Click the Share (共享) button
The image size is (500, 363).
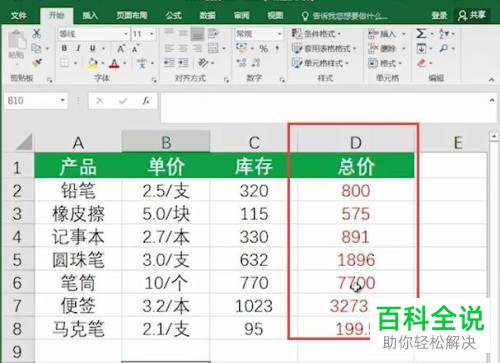(x=472, y=15)
